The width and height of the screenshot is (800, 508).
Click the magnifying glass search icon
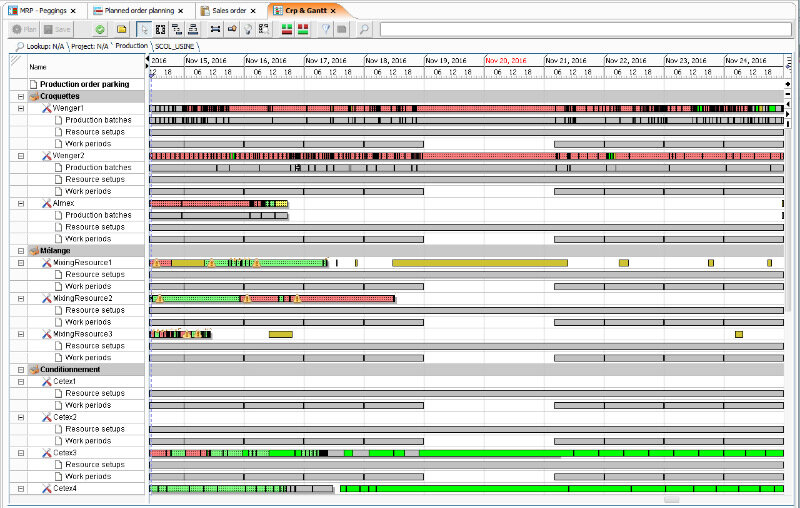364,29
